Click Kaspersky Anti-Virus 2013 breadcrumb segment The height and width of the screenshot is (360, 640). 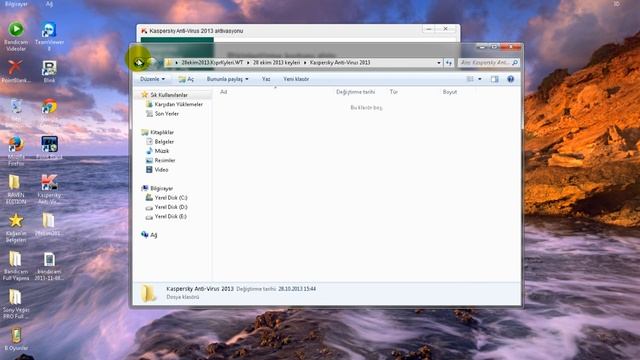pos(340,62)
